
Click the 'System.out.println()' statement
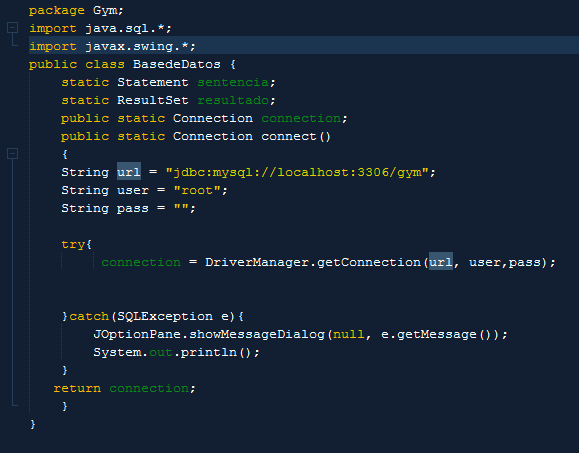pyautogui.click(x=176, y=352)
